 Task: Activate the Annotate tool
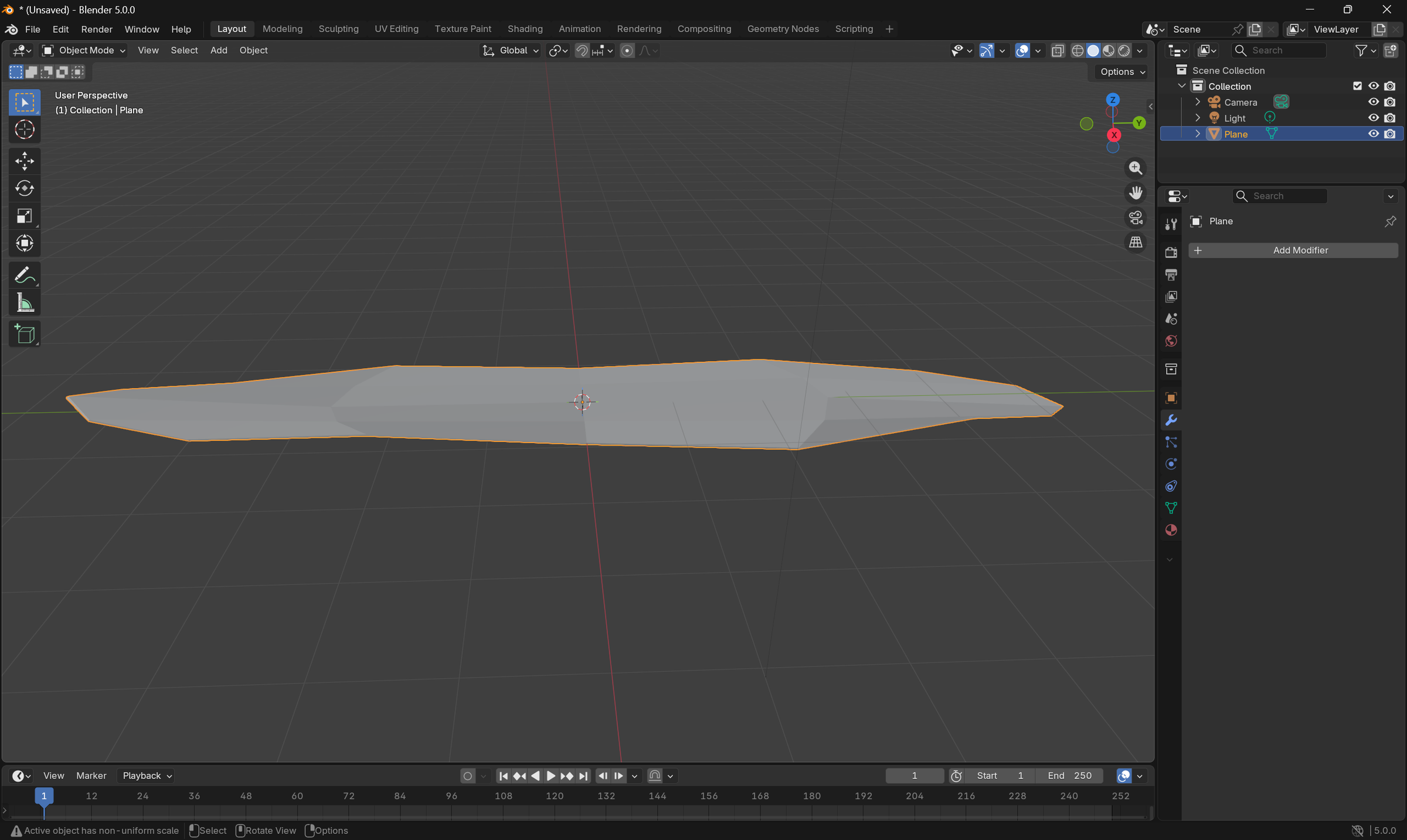pos(24,274)
